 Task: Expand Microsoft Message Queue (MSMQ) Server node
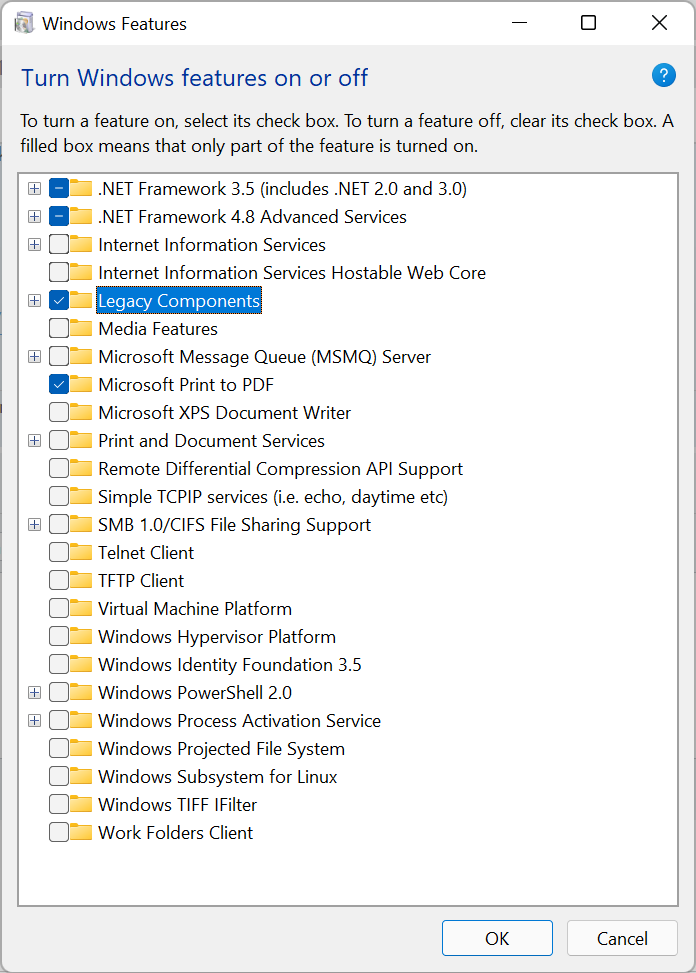(35, 356)
